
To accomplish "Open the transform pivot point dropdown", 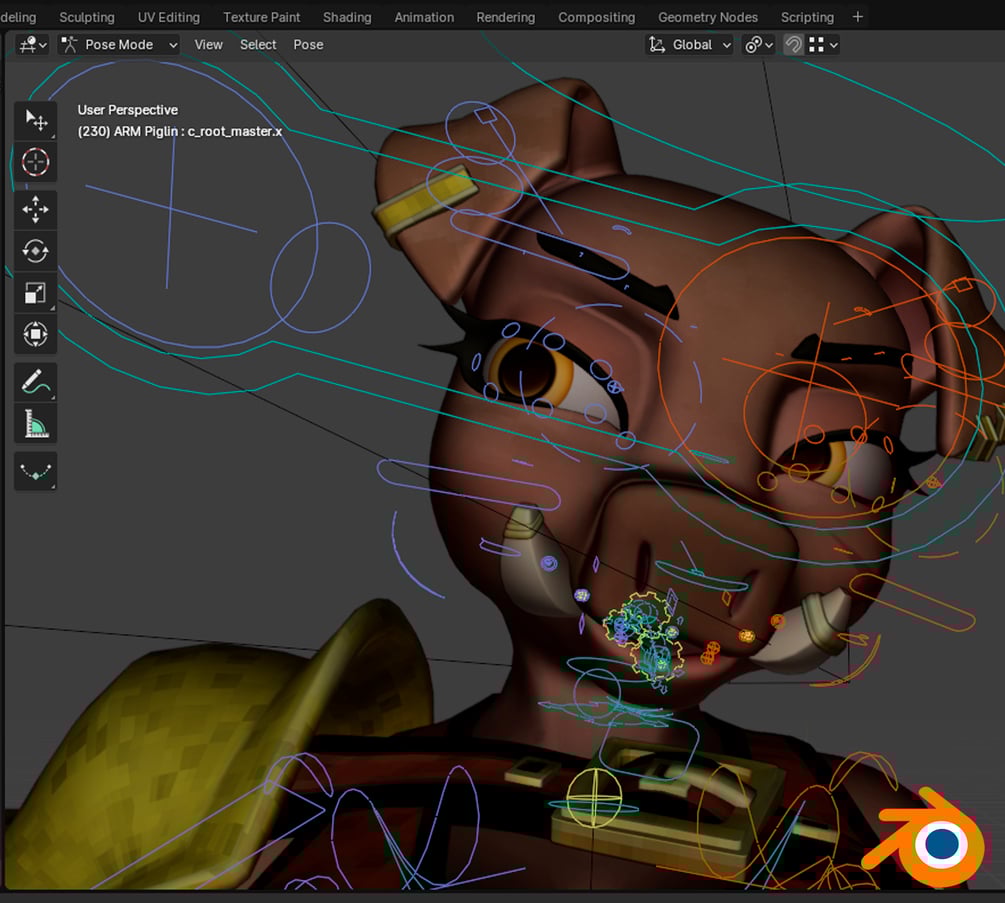I will tap(759, 45).
